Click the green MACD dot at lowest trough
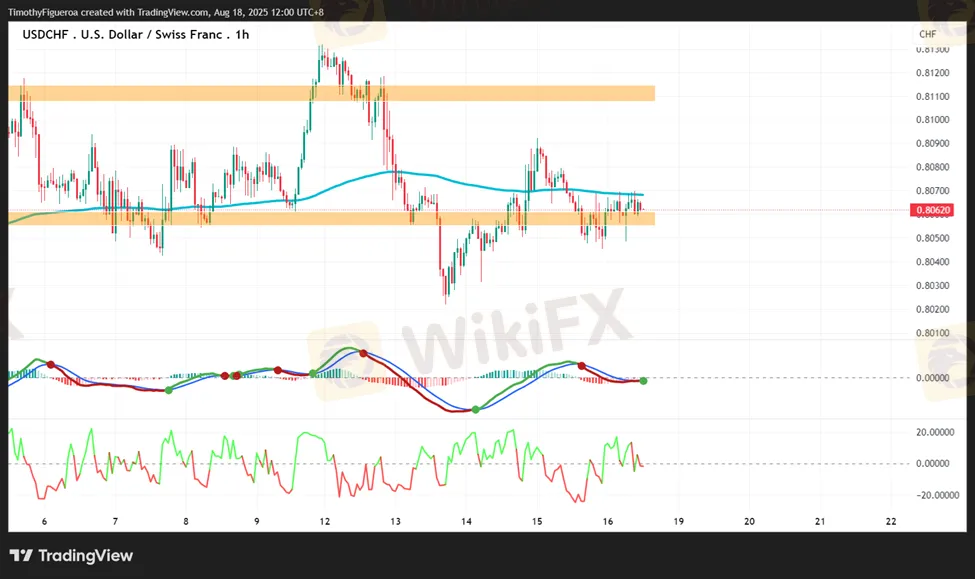975x579 pixels. click(x=475, y=409)
